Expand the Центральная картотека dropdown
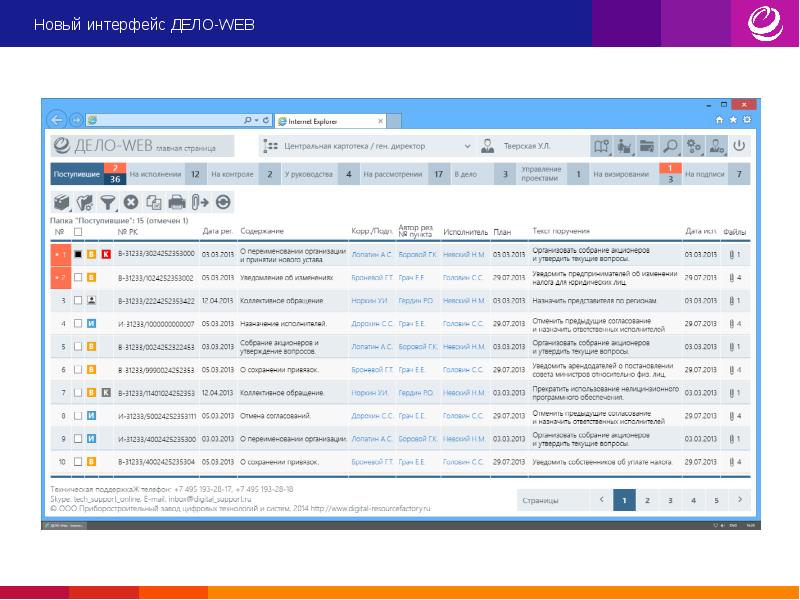Screen dimensions: 800x600 [466, 146]
